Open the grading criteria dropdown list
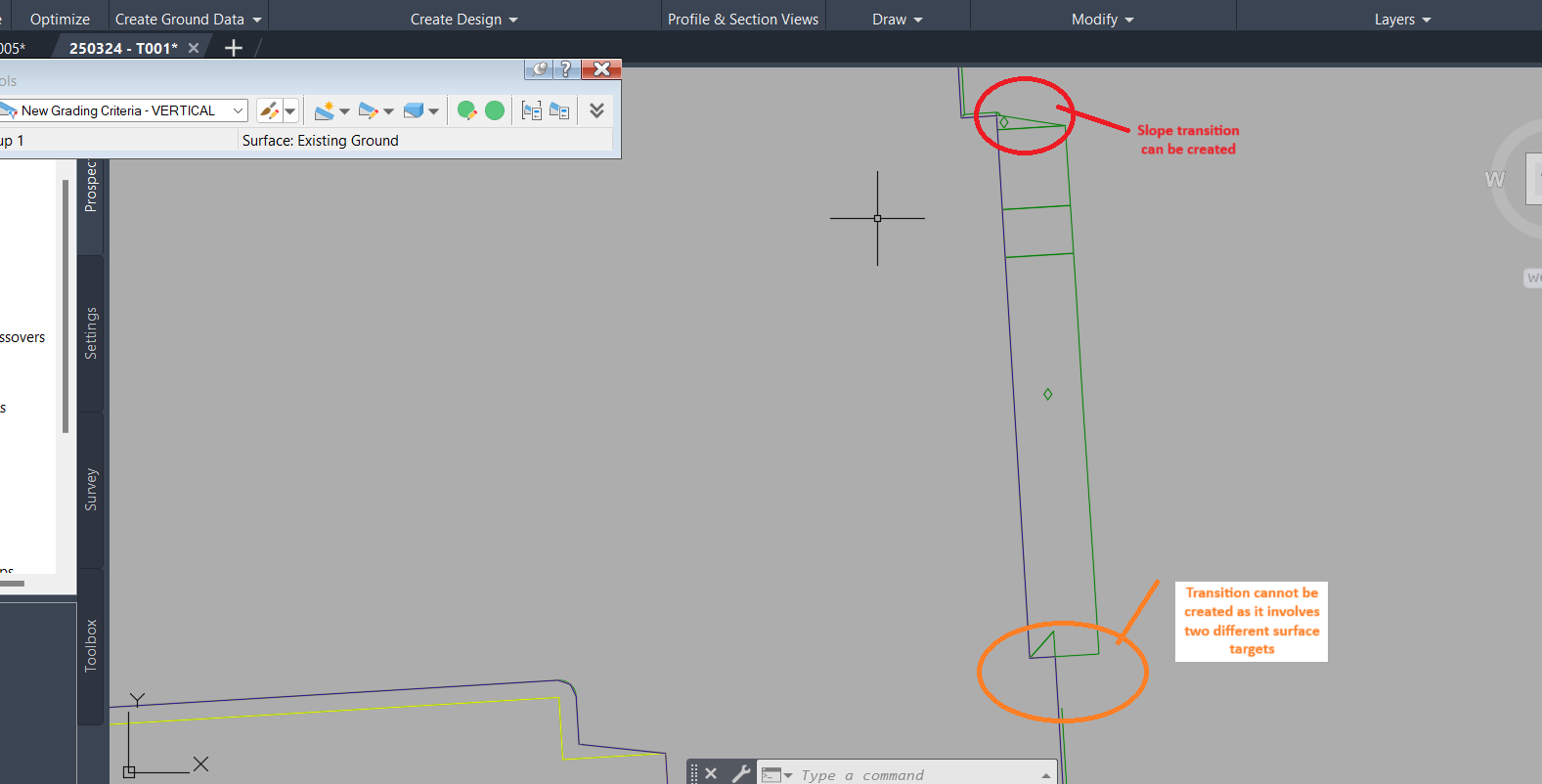This screenshot has width=1542, height=784. click(238, 110)
